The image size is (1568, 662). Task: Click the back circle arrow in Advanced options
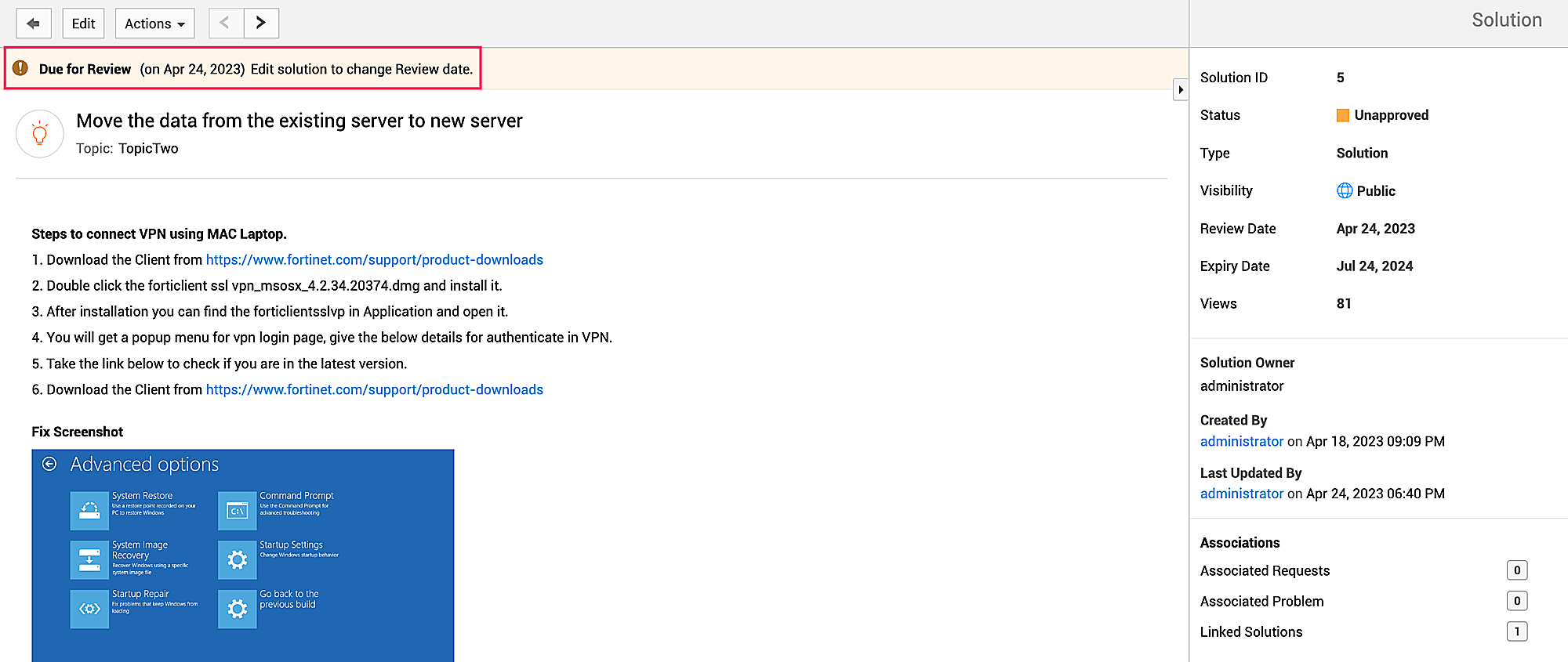[49, 464]
